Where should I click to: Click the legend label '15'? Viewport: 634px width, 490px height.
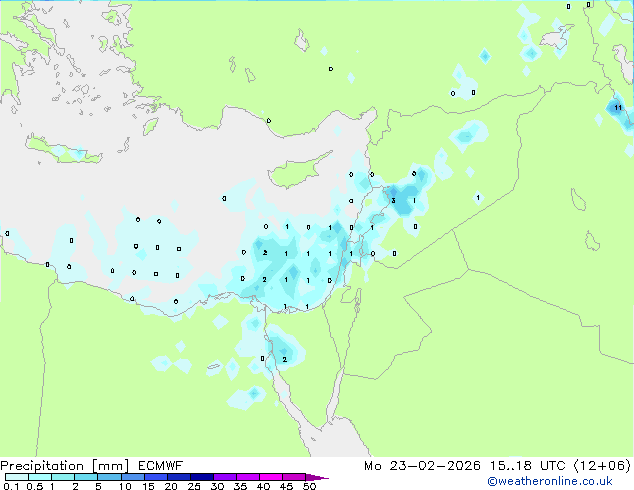pyautogui.click(x=148, y=486)
